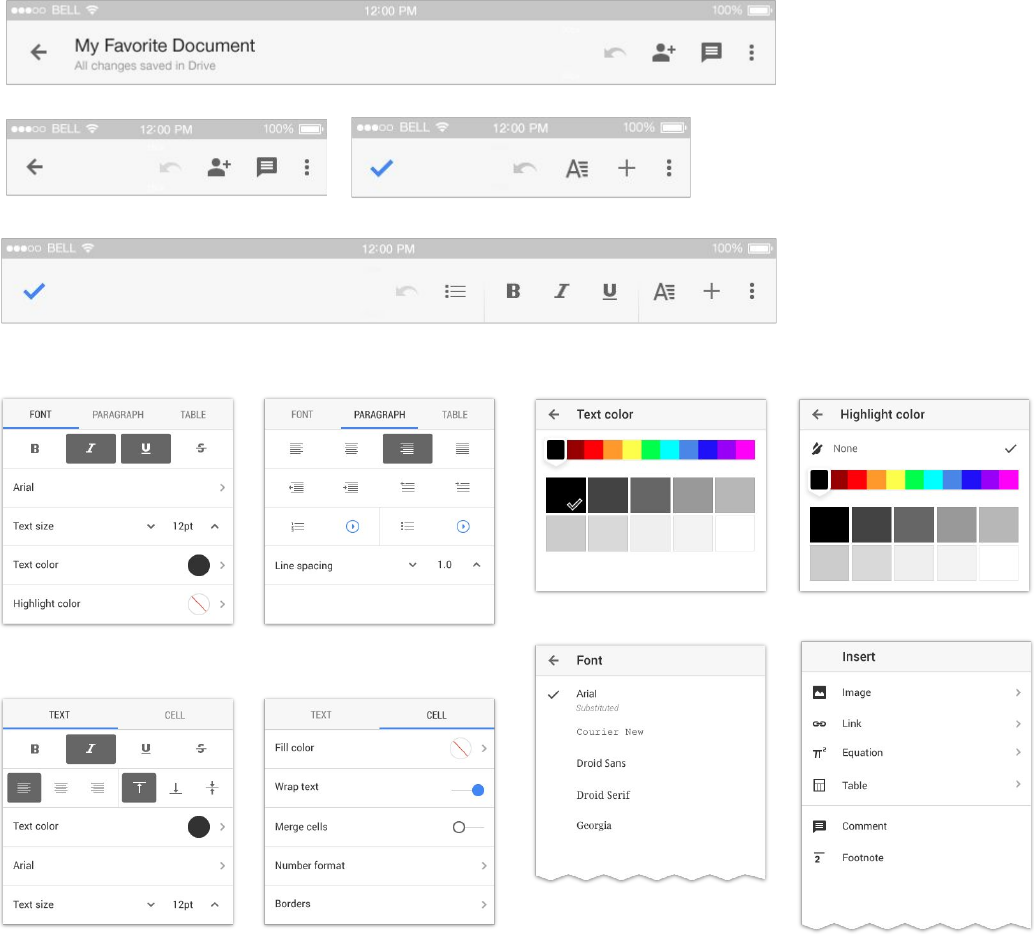1034x934 pixels.
Task: Click the back arrow next to My Favorite Document
Action: (39, 52)
